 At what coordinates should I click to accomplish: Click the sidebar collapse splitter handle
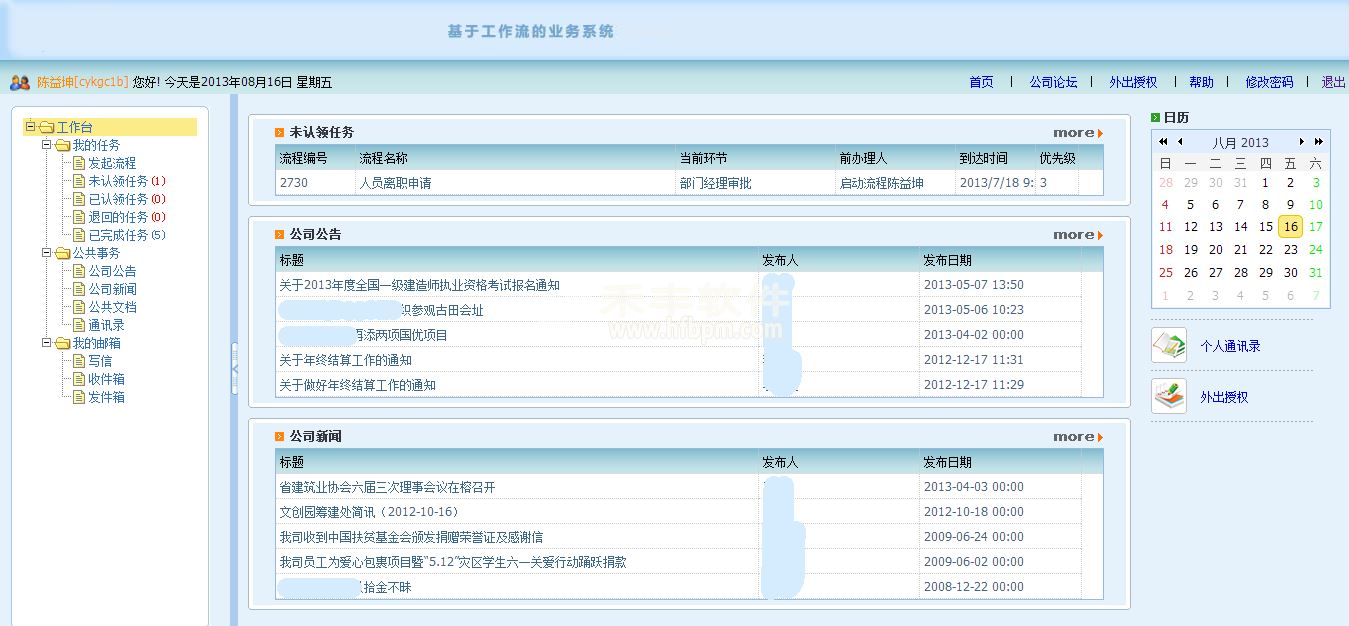234,367
